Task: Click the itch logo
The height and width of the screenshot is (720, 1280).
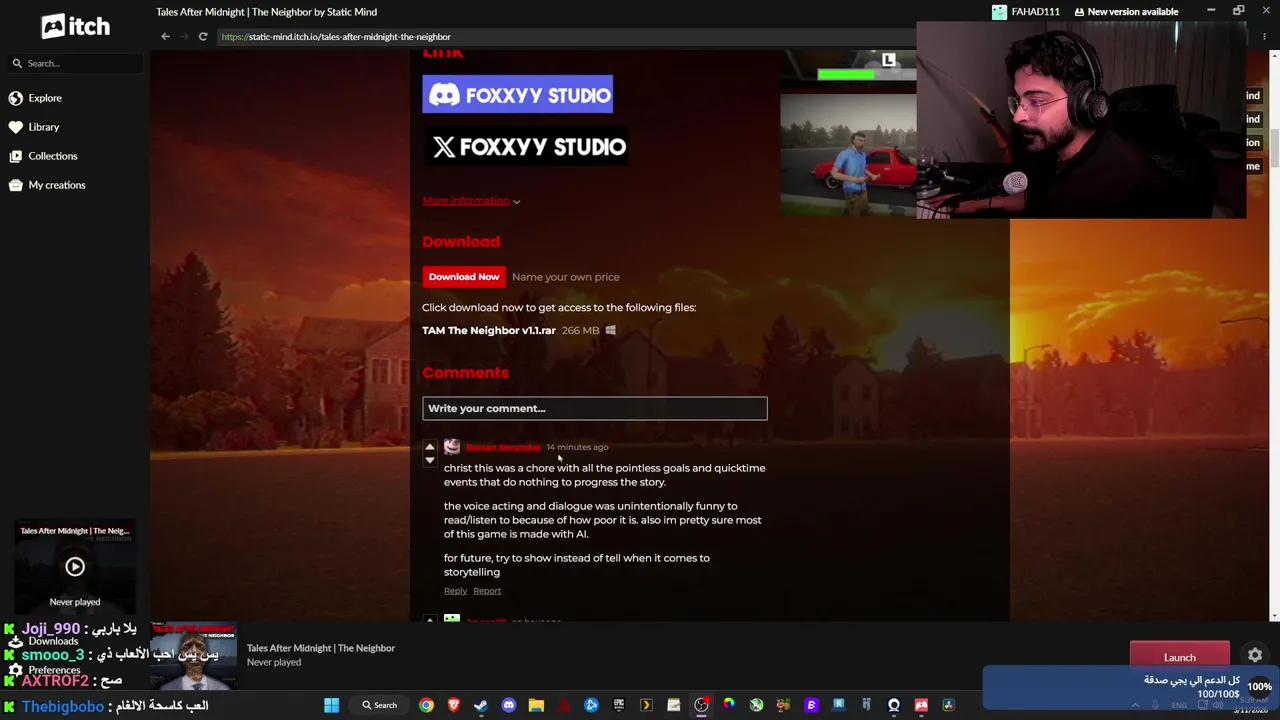Action: click(x=75, y=26)
